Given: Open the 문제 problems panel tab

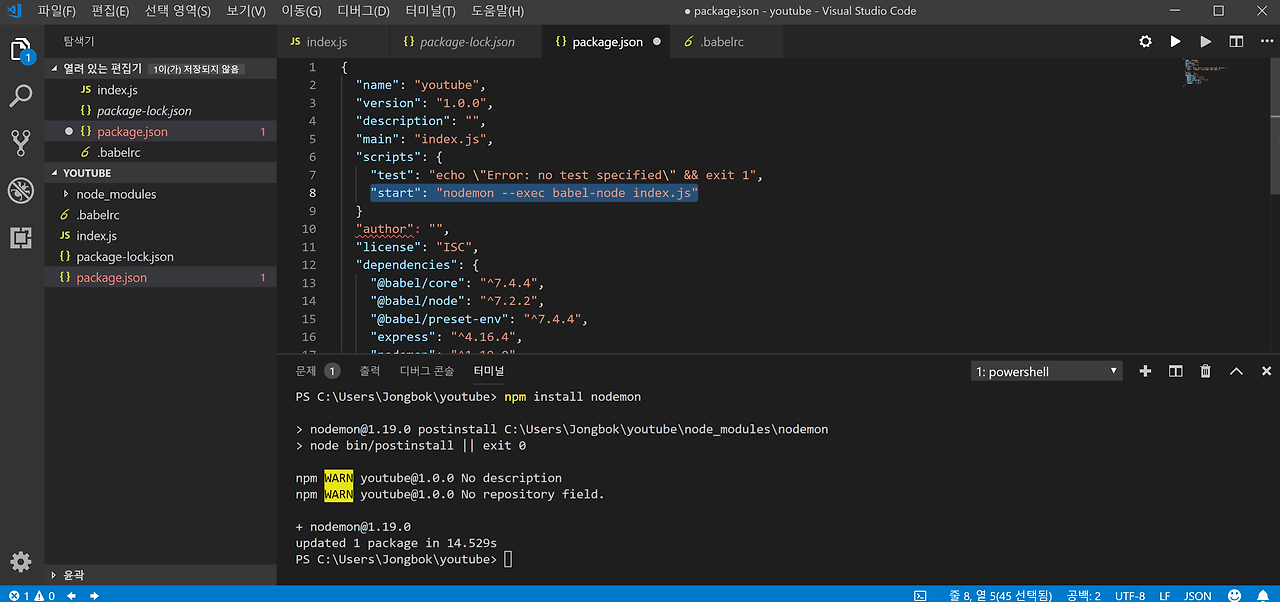Looking at the screenshot, I should 317,371.
